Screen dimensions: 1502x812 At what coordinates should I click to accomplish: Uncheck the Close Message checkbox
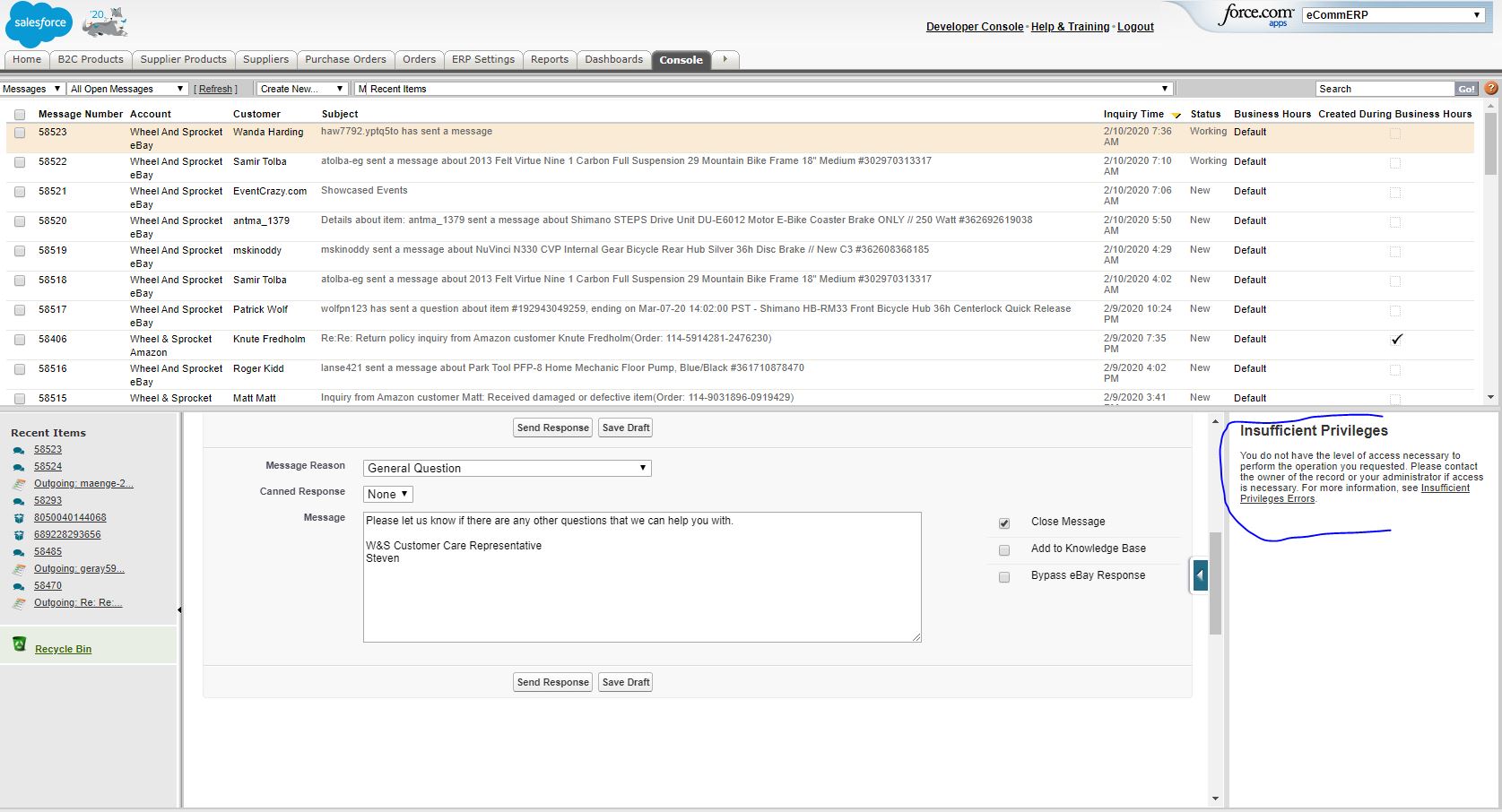tap(1004, 523)
